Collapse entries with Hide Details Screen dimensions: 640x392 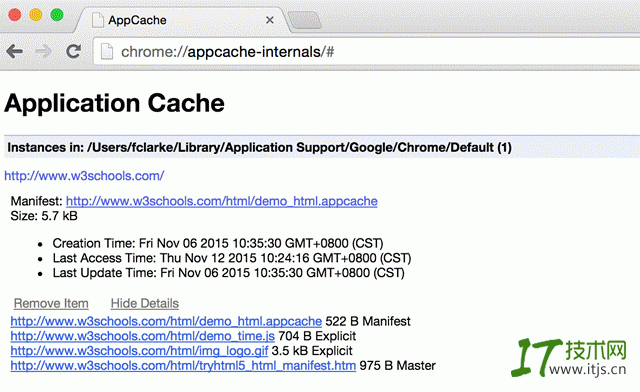coord(145,303)
